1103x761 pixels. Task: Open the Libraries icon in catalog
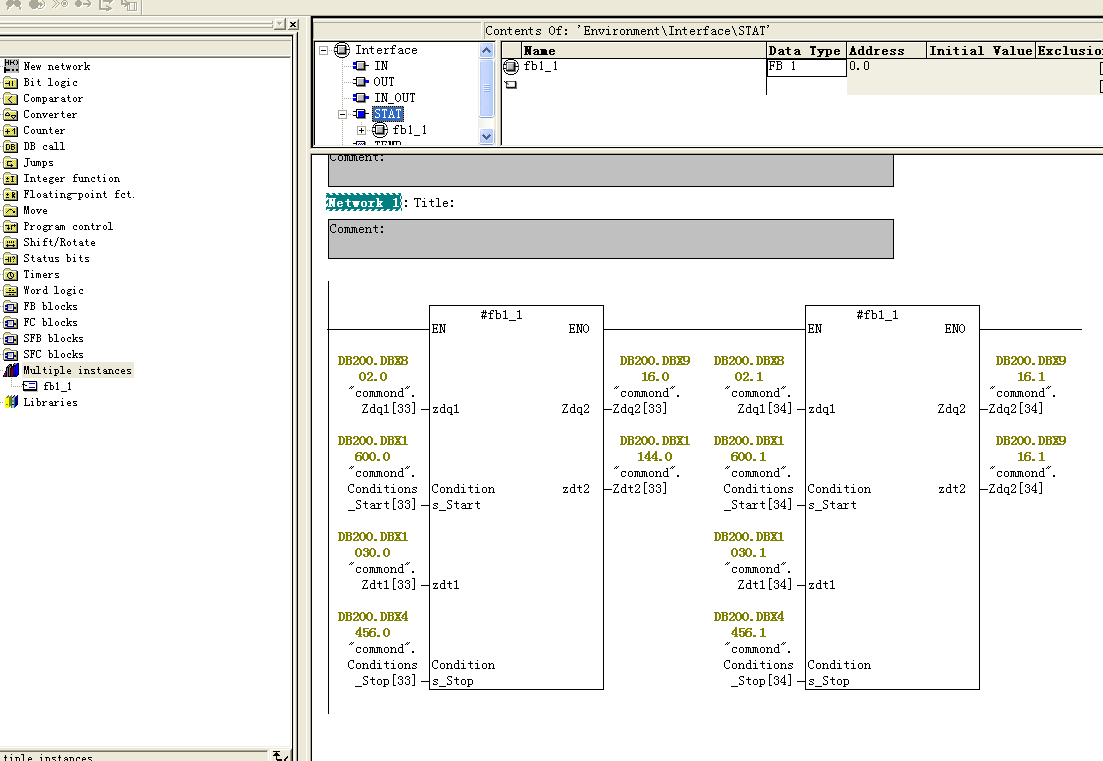[11, 402]
